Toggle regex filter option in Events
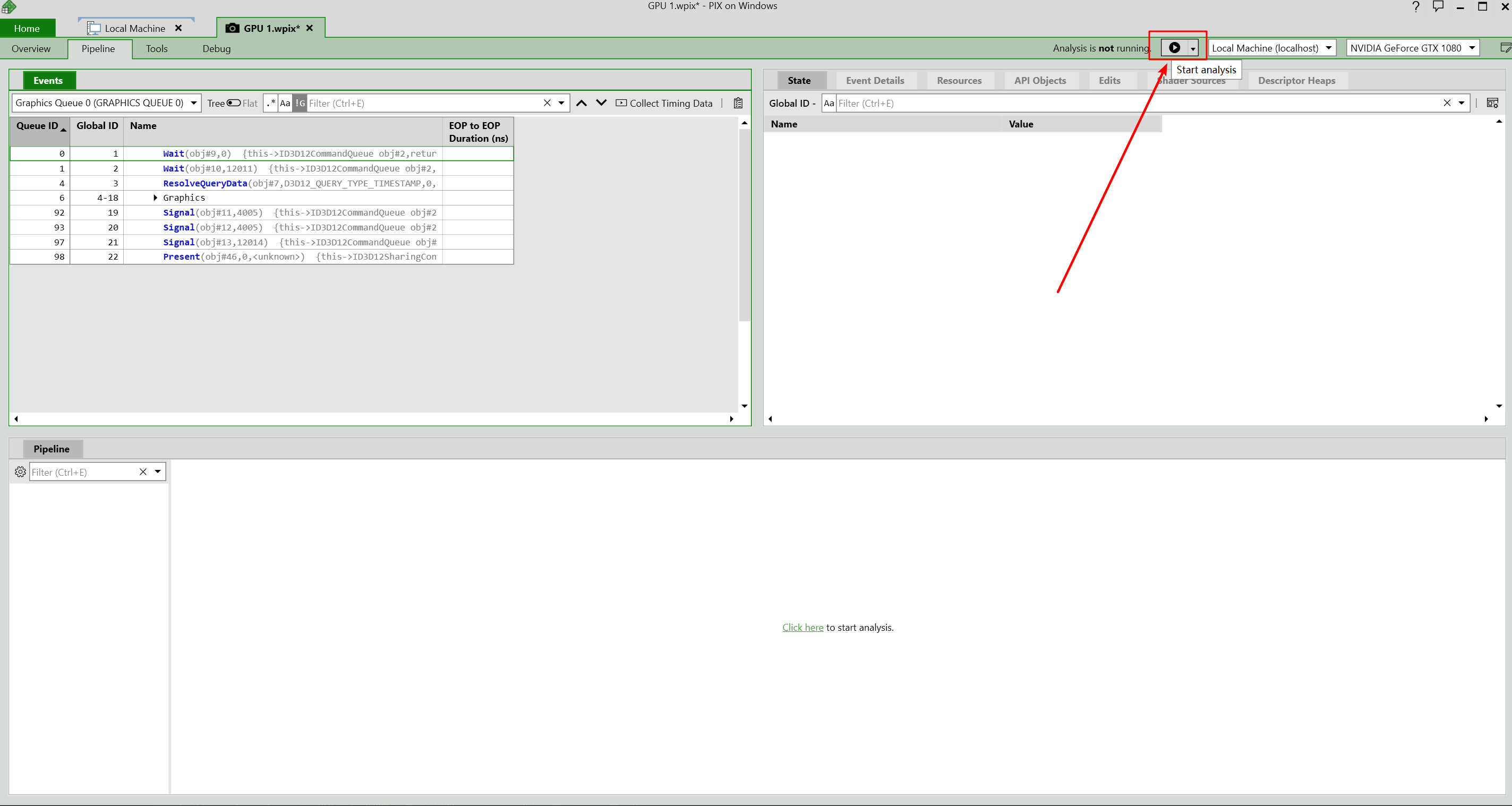Image resolution: width=1512 pixels, height=806 pixels. pyautogui.click(x=270, y=103)
